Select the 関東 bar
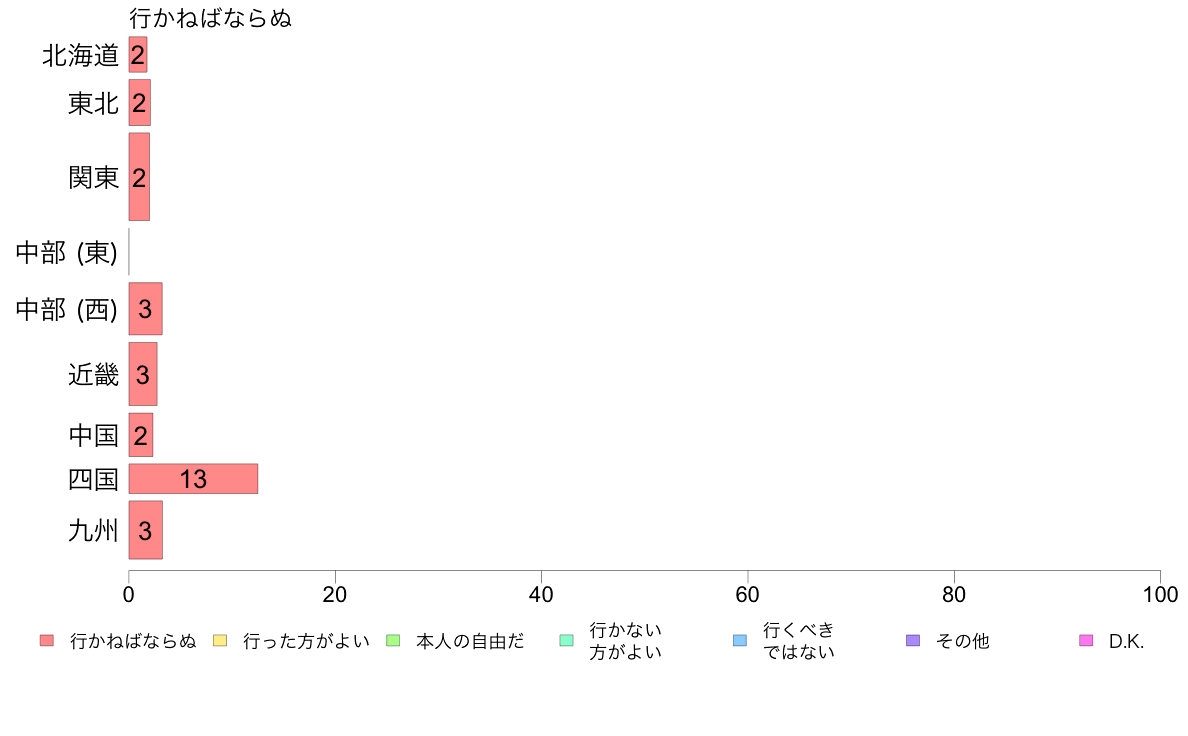The image size is (1188, 736). 139,177
